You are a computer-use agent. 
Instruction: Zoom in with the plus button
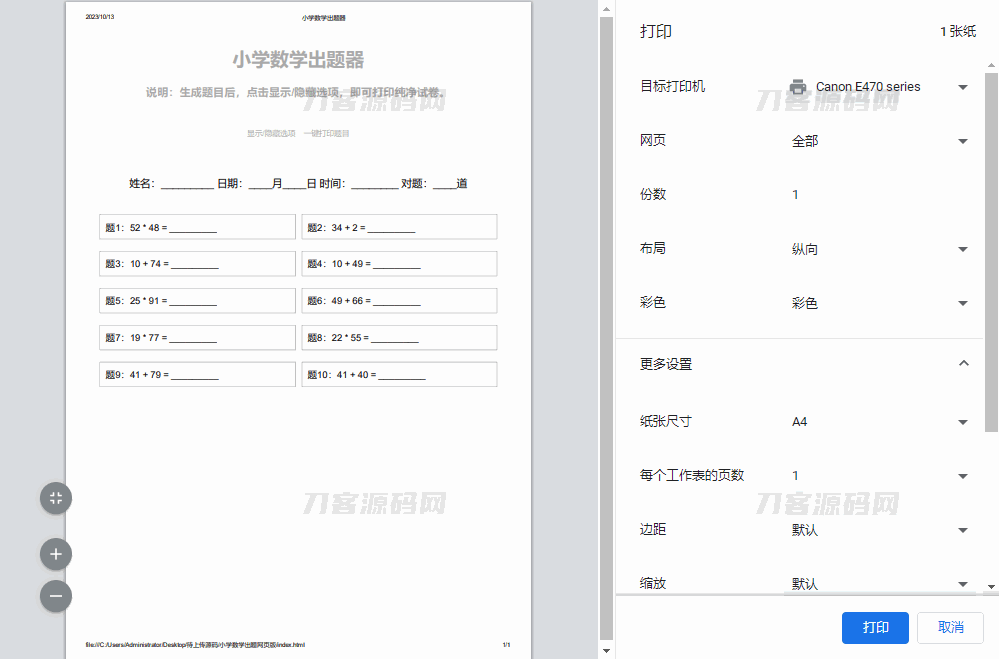56,553
